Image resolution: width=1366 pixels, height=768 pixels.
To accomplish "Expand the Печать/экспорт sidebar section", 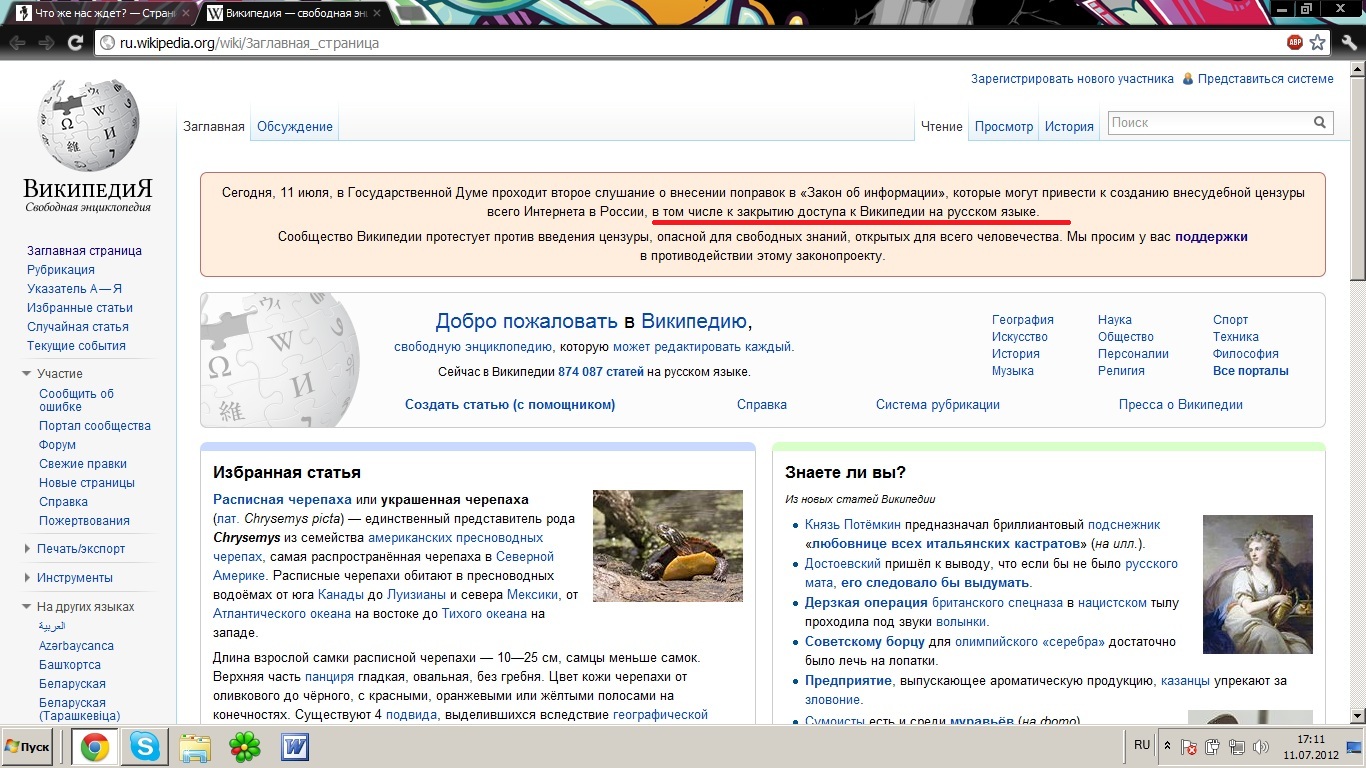I will 27,549.
